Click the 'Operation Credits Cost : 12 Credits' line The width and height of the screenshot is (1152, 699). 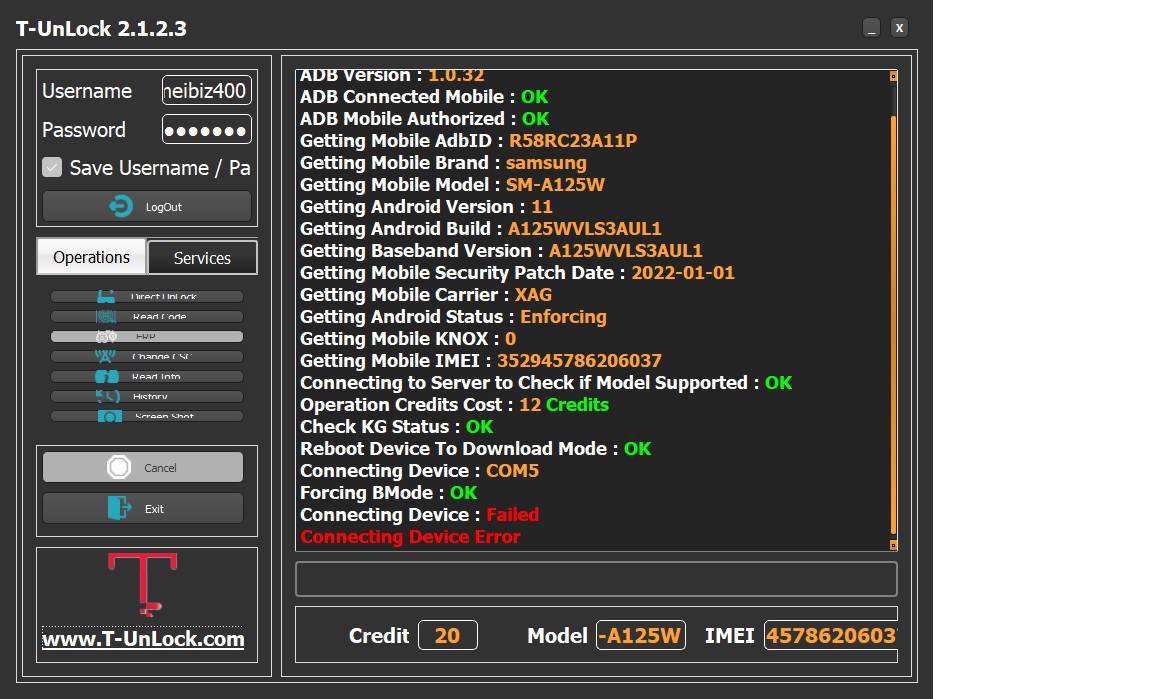454,405
